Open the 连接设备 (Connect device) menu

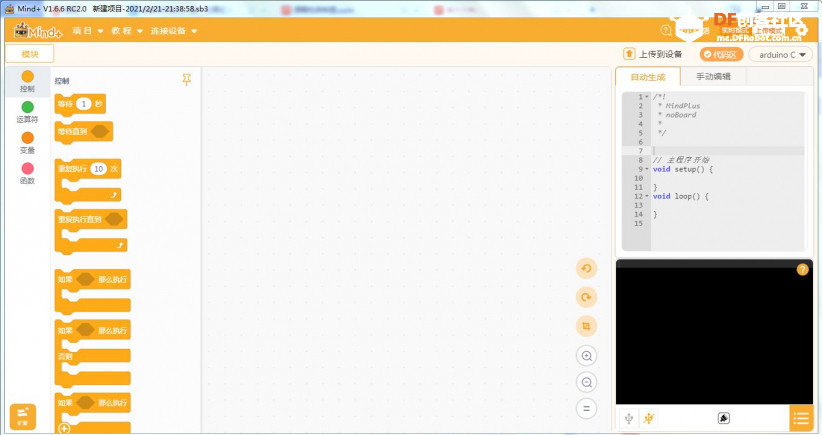[174, 31]
